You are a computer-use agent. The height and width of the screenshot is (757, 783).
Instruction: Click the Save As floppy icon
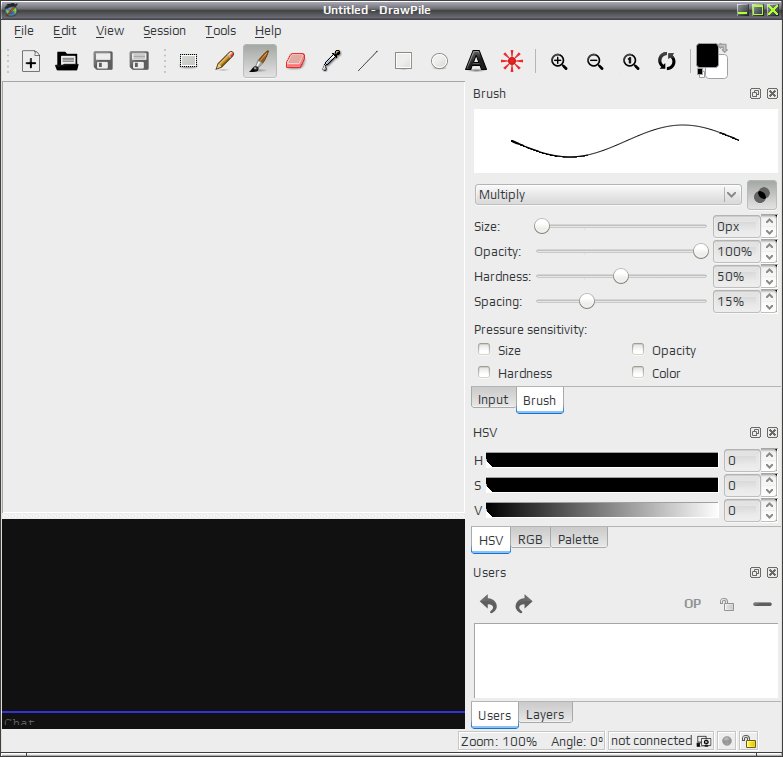click(139, 61)
